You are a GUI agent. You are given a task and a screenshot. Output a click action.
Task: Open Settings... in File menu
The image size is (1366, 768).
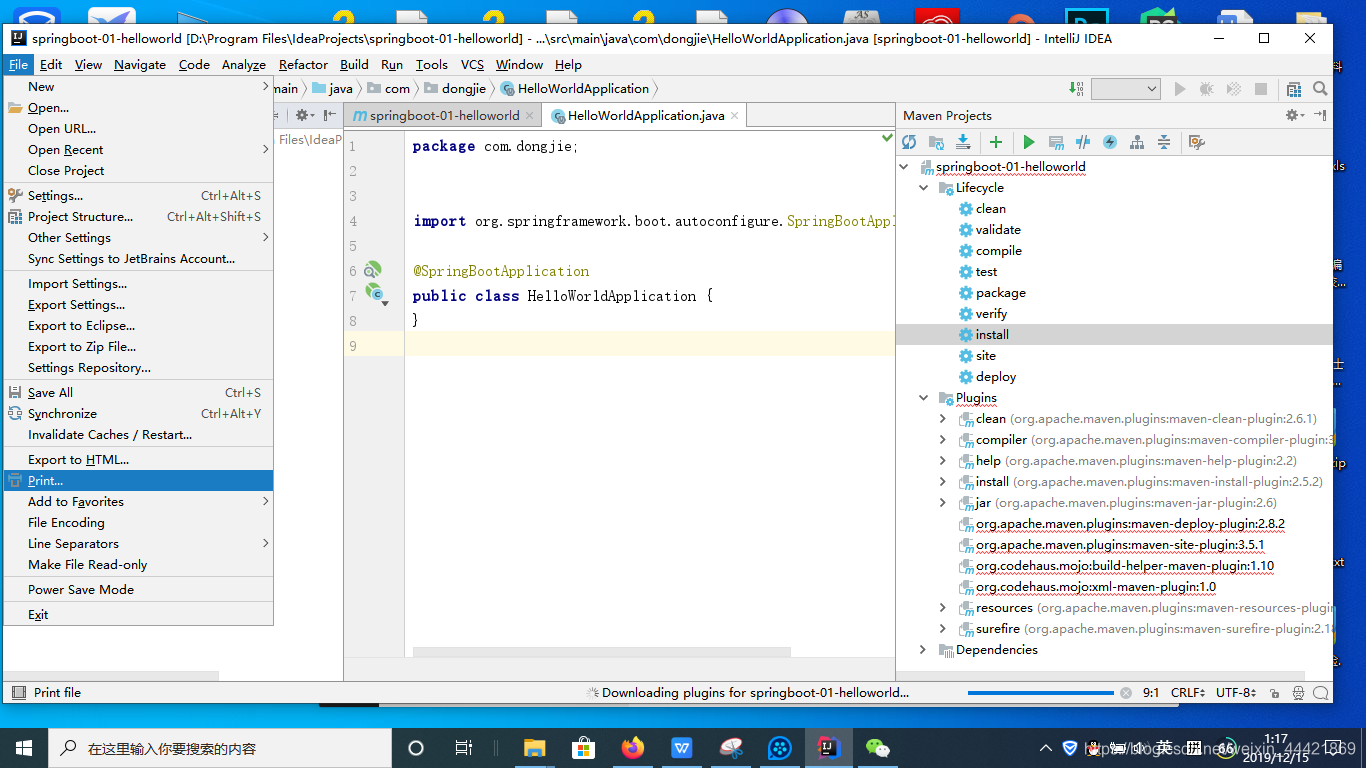click(138, 196)
